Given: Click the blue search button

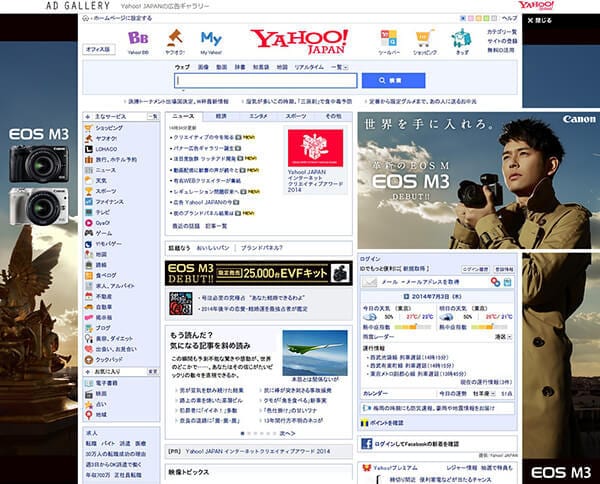Looking at the screenshot, I should [393, 80].
